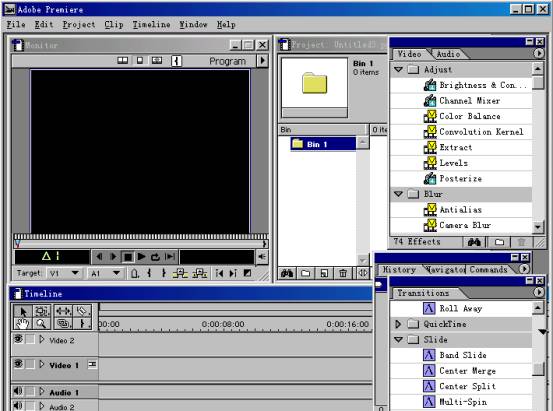Collapse the Slide transitions folder
Image resolution: width=553 pixels, height=411 pixels.
399,340
